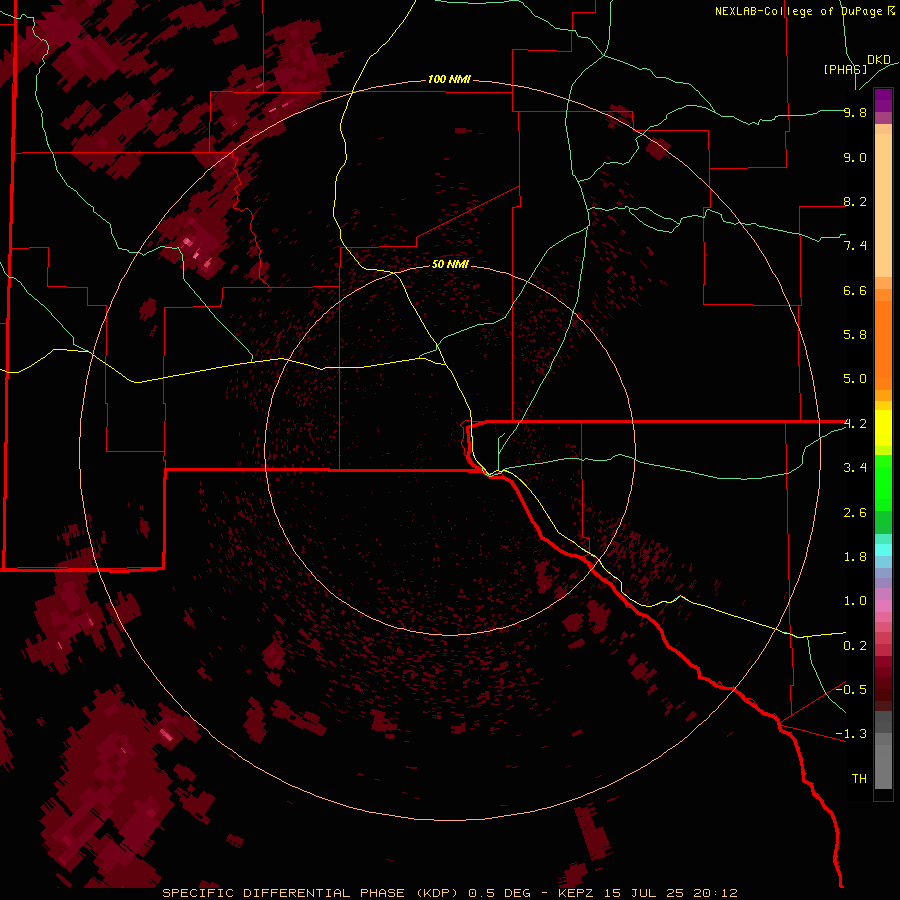The width and height of the screenshot is (900, 900).
Task: Click the dark orange band of the color bar
Action: (883, 344)
